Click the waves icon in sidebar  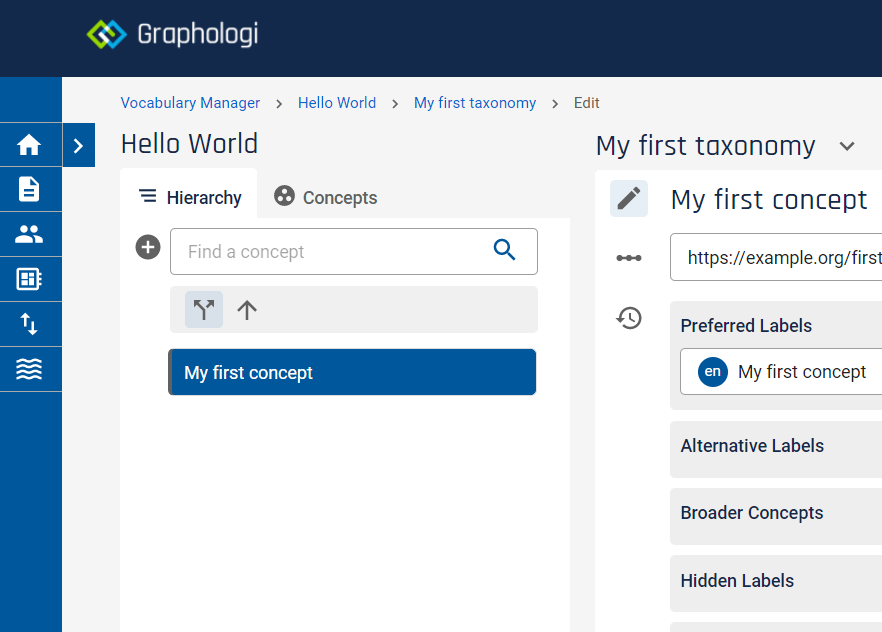[29, 369]
